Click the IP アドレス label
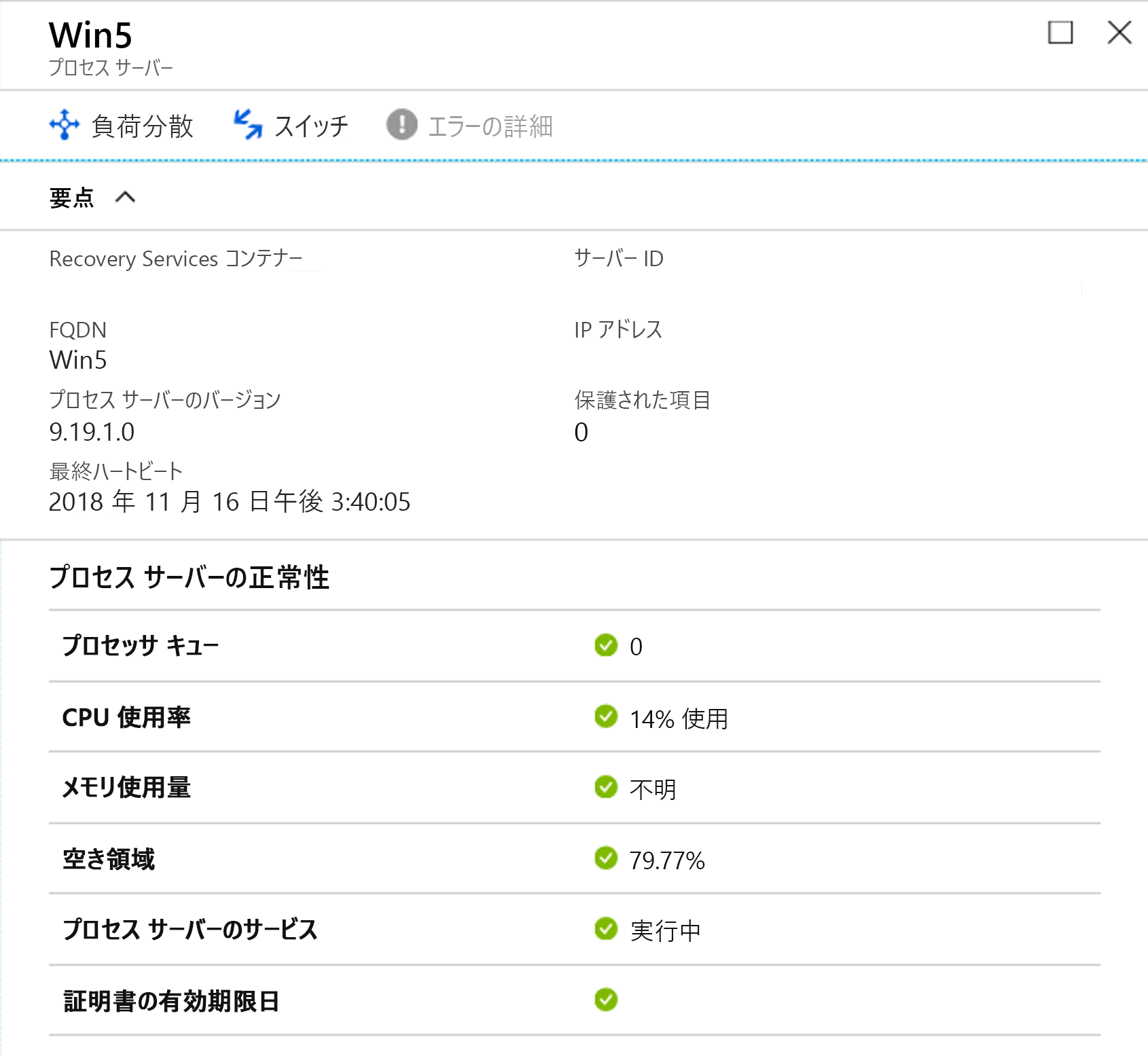The image size is (1148, 1056). [x=618, y=329]
